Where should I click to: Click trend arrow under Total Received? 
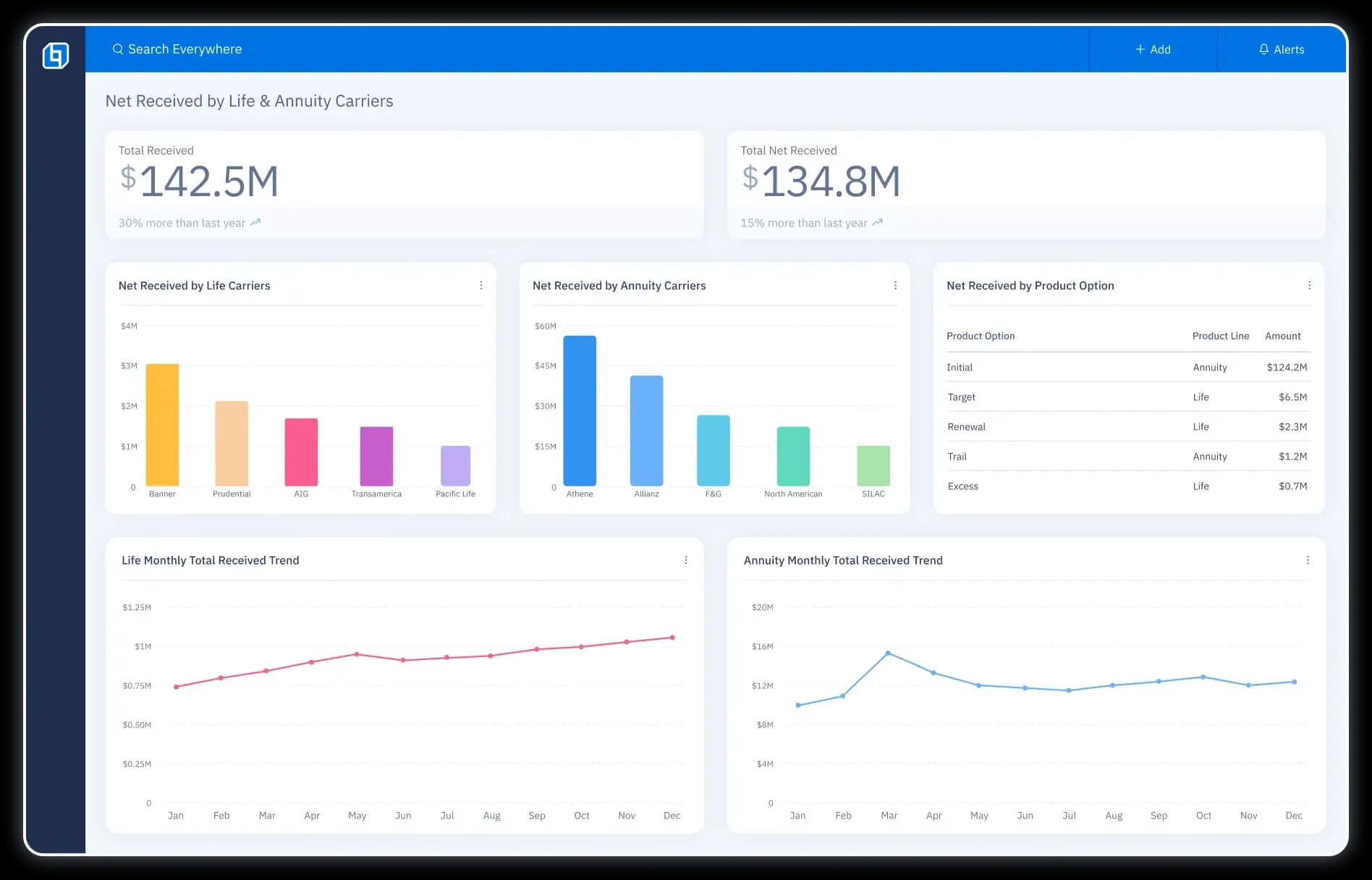[x=255, y=223]
